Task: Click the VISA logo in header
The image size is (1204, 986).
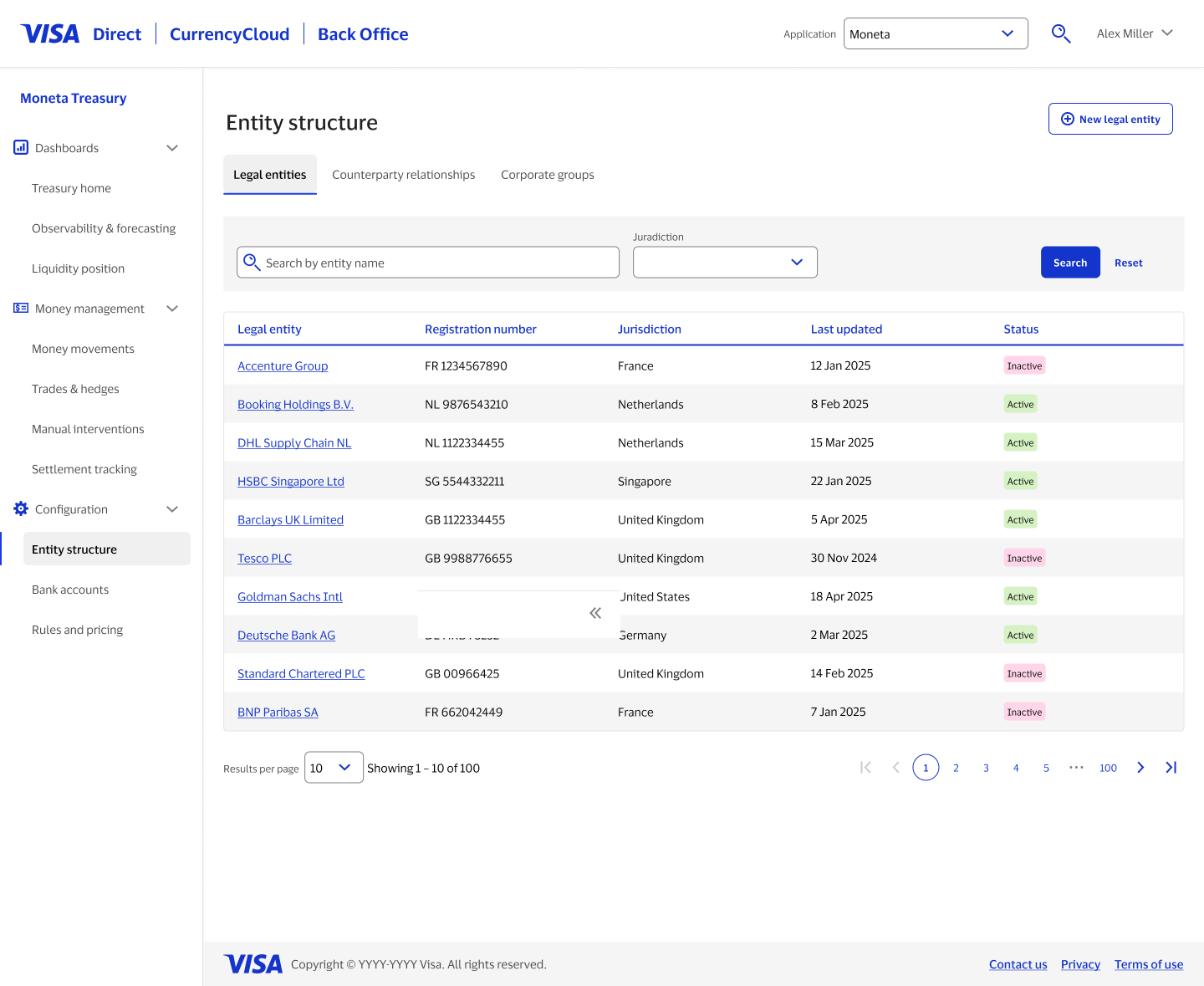Action: pyautogui.click(x=50, y=33)
